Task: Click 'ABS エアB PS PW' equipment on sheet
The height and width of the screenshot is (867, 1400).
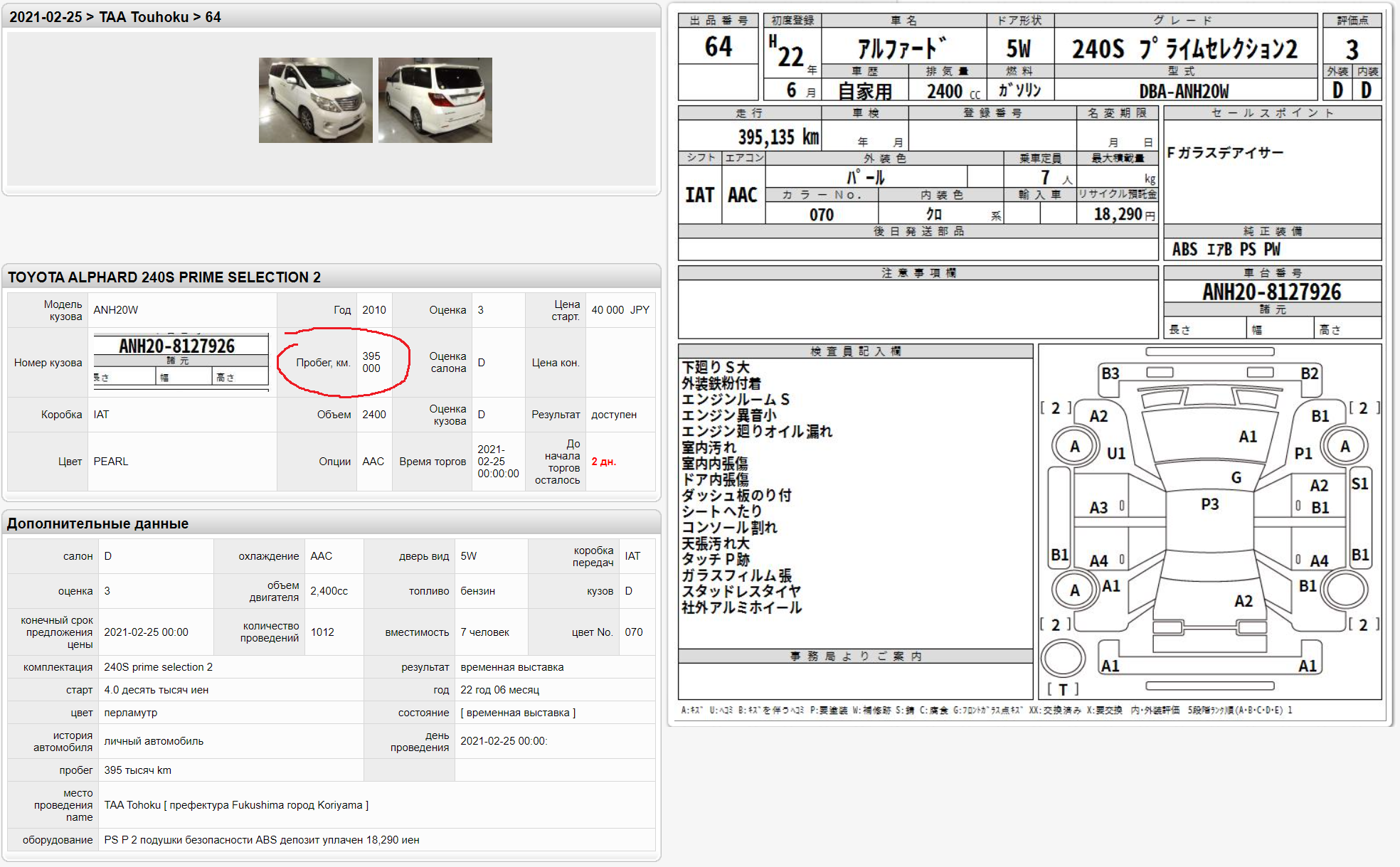Action: point(1226,250)
